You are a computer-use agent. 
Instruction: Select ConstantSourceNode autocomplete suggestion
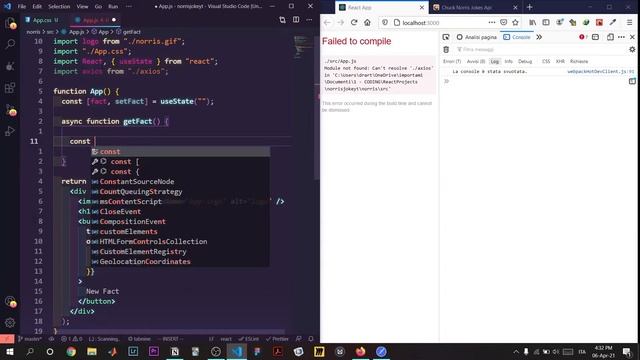[x=180, y=182]
